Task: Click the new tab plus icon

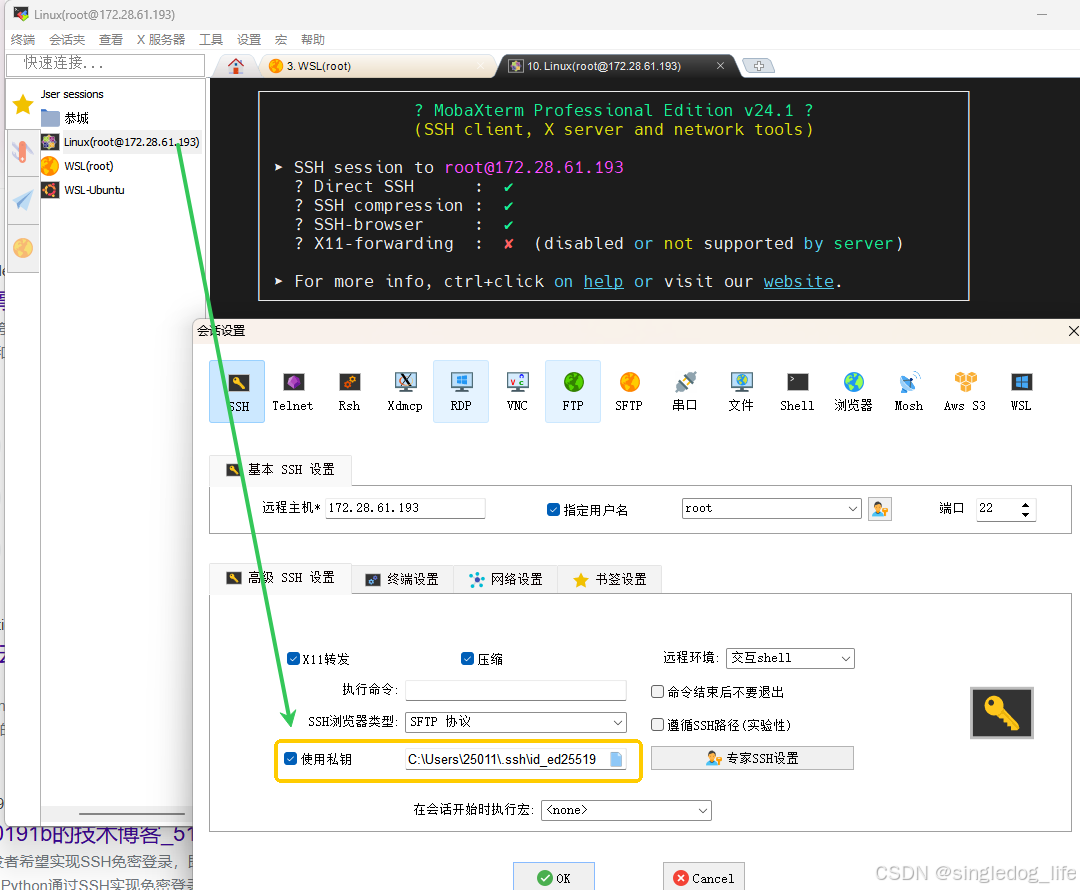Action: 758,66
